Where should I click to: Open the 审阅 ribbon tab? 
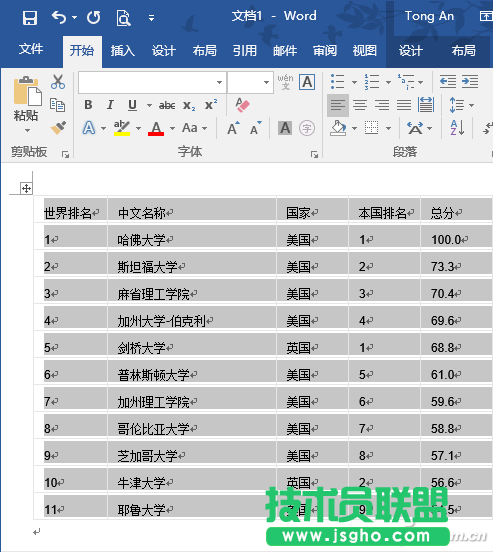(x=325, y=51)
